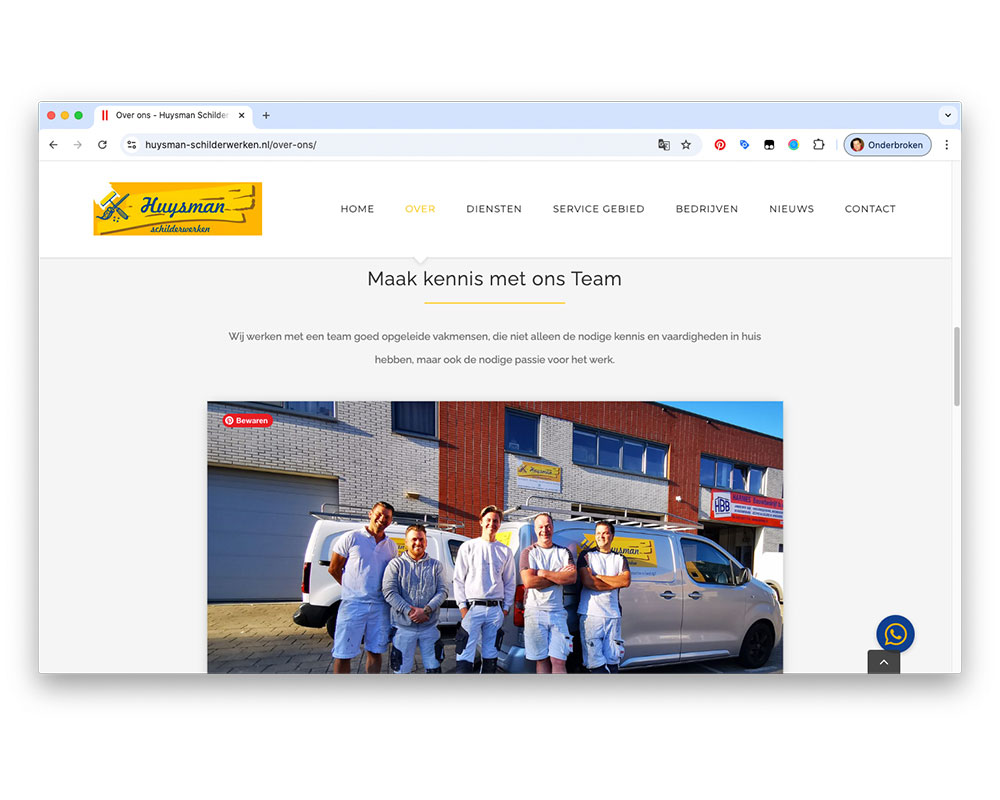The height and width of the screenshot is (800, 1000).
Task: Go to the CONTACT page
Action: 870,209
